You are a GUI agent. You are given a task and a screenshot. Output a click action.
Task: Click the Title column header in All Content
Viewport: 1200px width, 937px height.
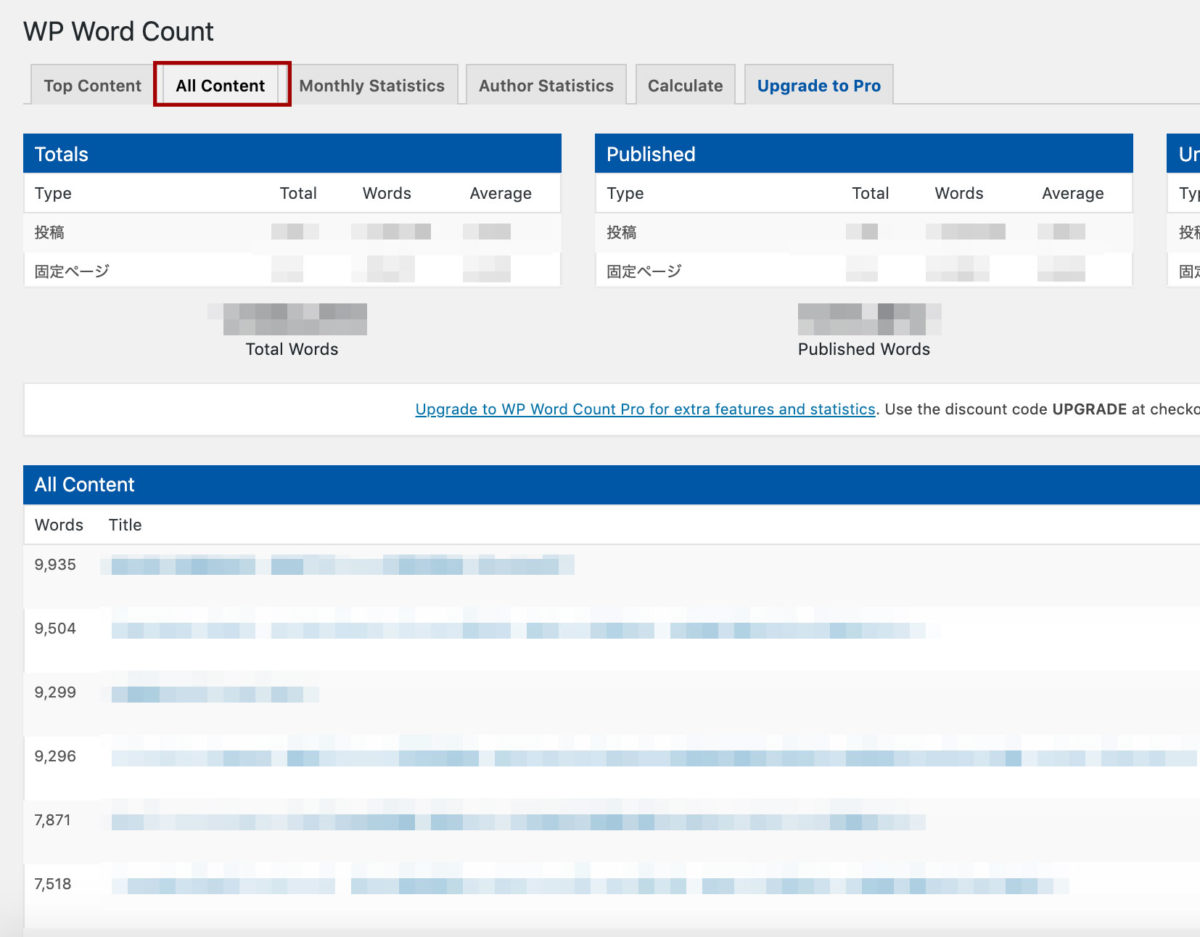tap(125, 525)
